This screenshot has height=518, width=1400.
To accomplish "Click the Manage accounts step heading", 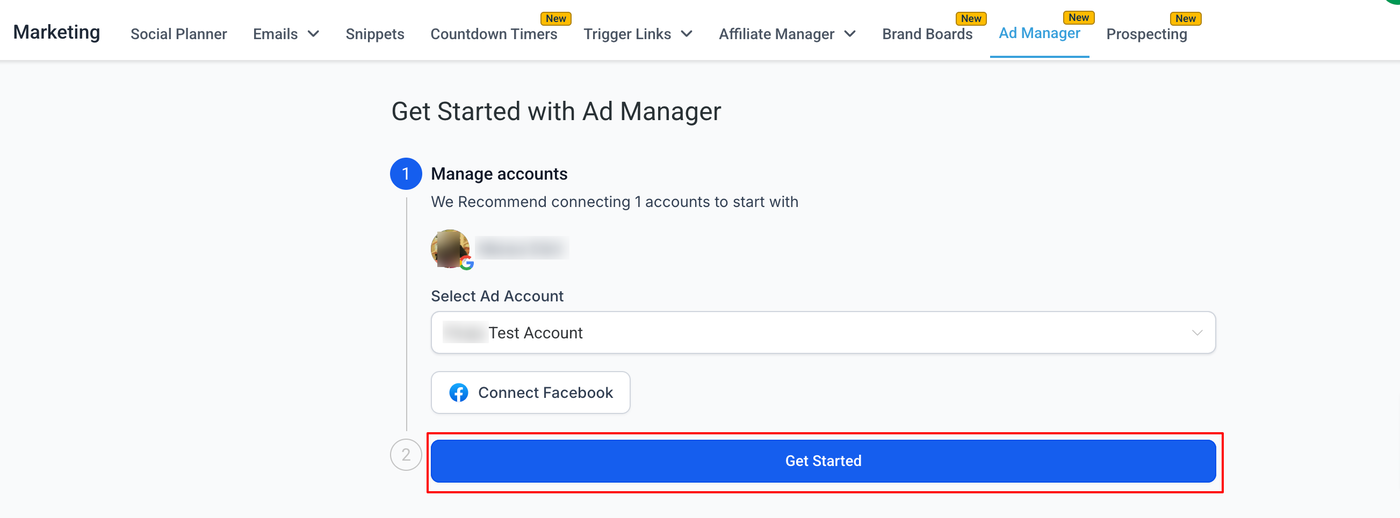I will pyautogui.click(x=499, y=174).
